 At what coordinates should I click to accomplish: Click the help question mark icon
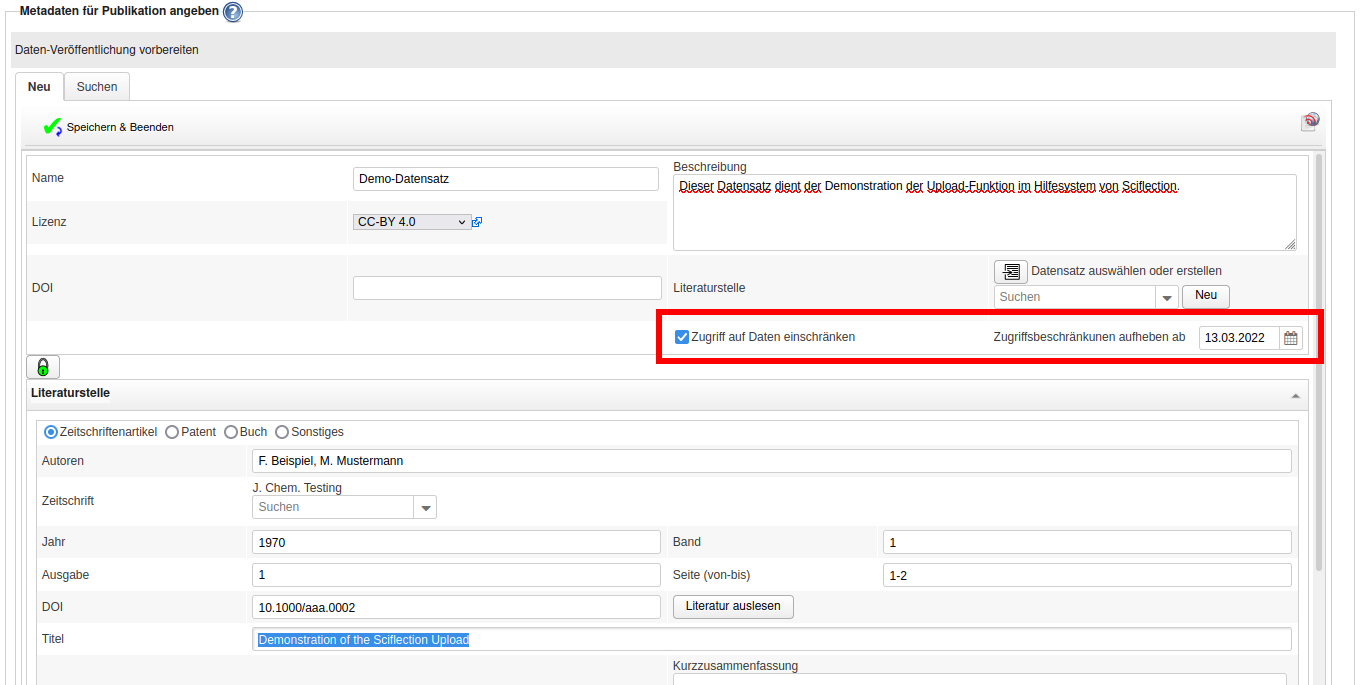coord(232,12)
